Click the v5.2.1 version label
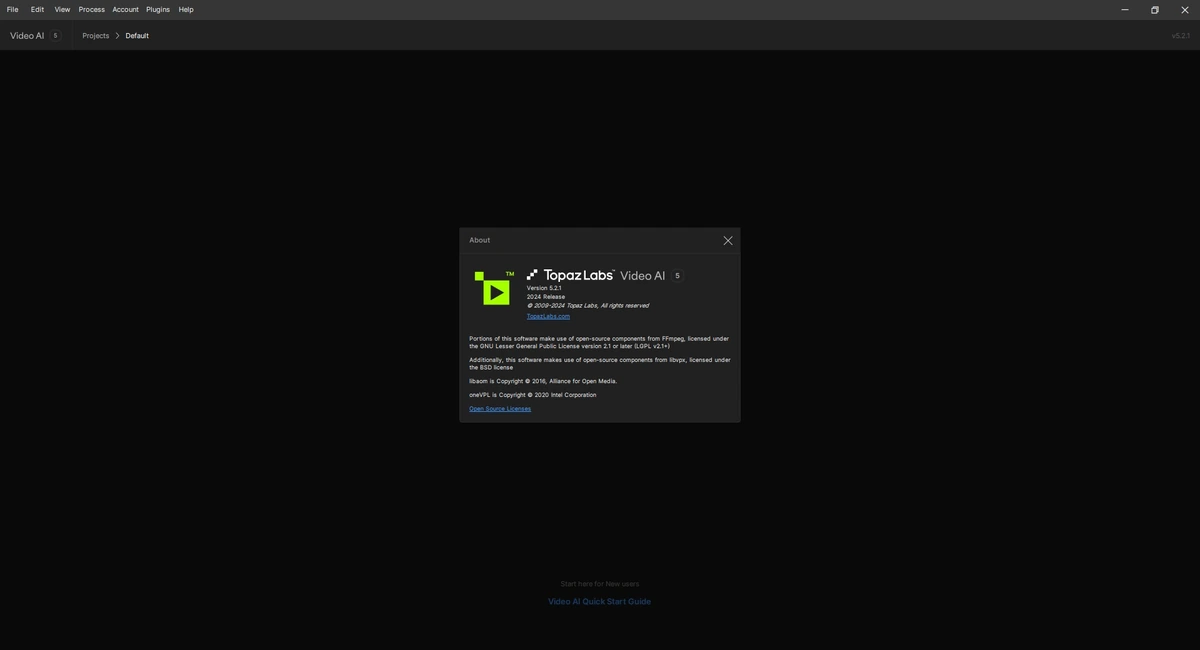 click(1181, 36)
